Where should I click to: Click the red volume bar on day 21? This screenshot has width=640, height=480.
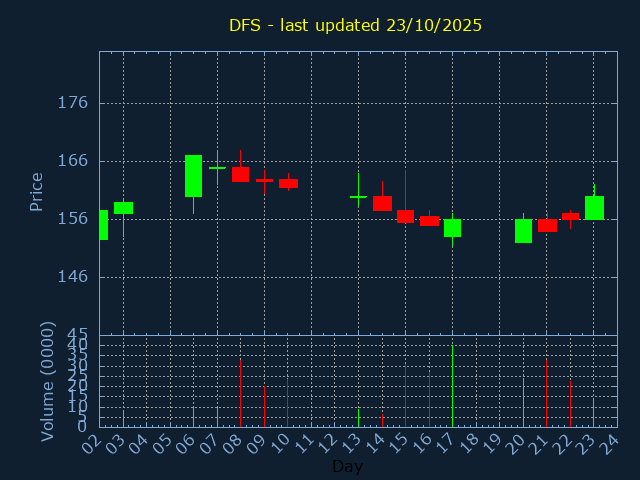[546, 393]
